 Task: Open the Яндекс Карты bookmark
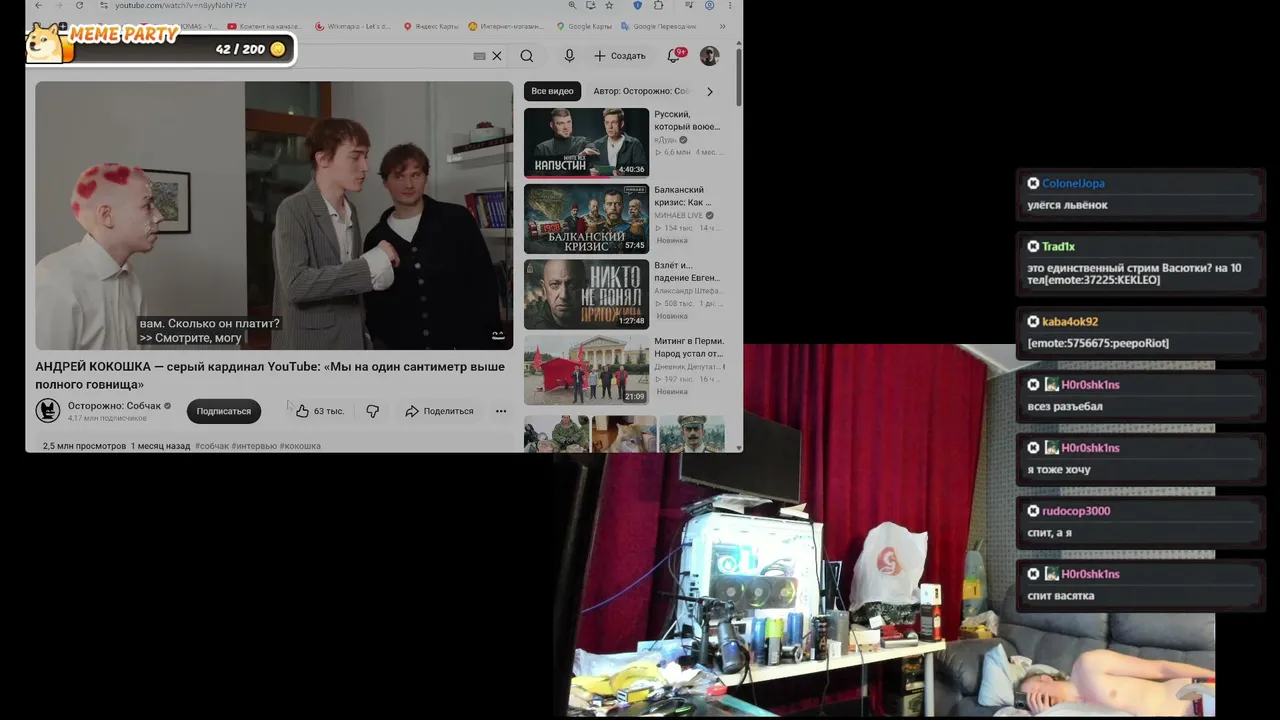tap(430, 26)
